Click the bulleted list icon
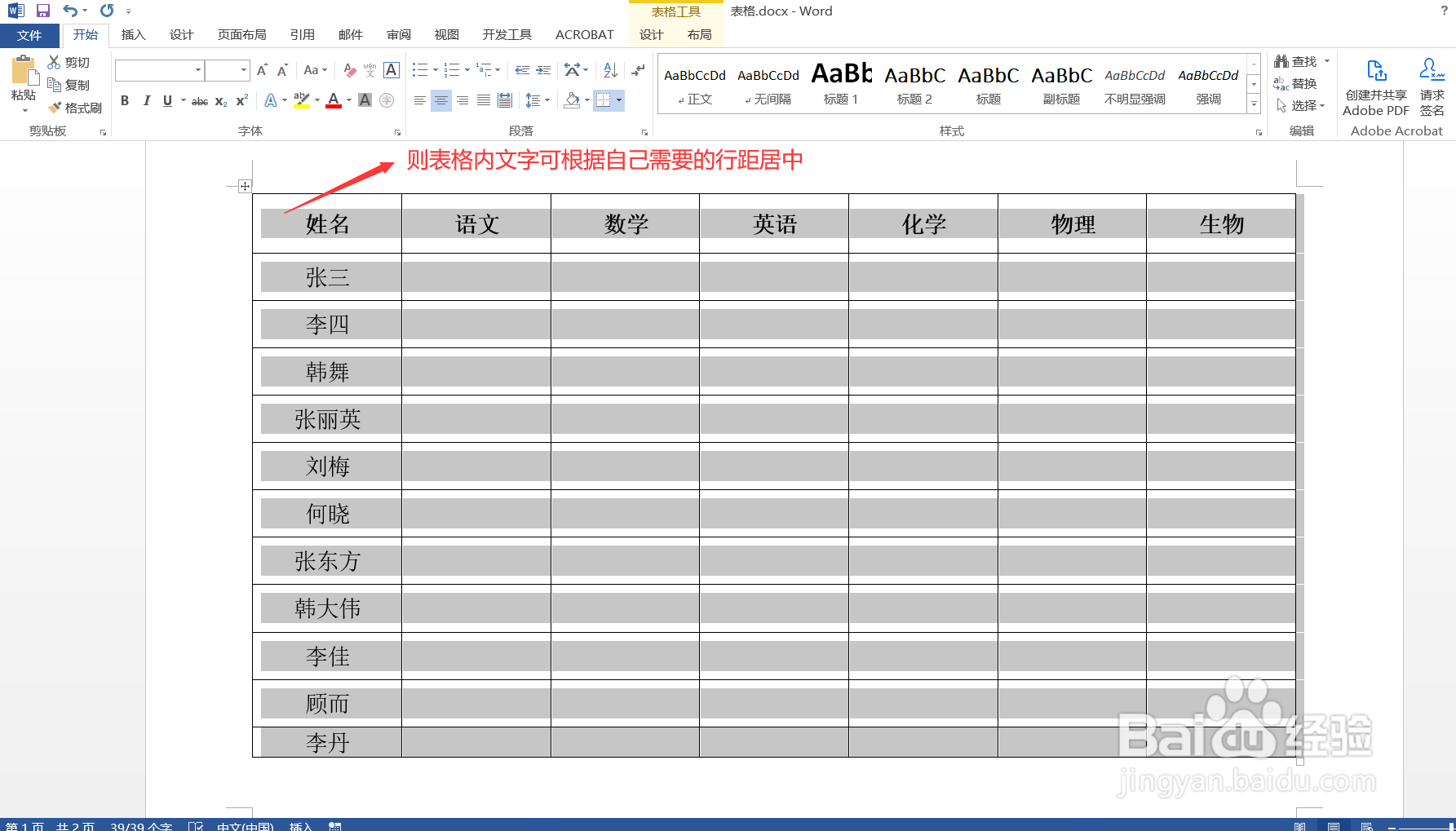This screenshot has height=831, width=1456. pos(419,69)
